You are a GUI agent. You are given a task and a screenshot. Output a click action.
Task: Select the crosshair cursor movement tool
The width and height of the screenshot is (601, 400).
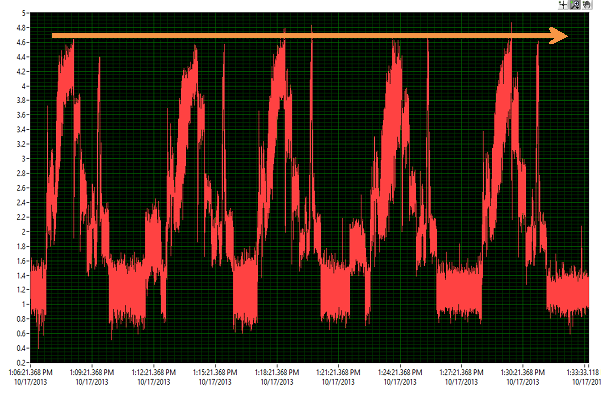click(563, 5)
